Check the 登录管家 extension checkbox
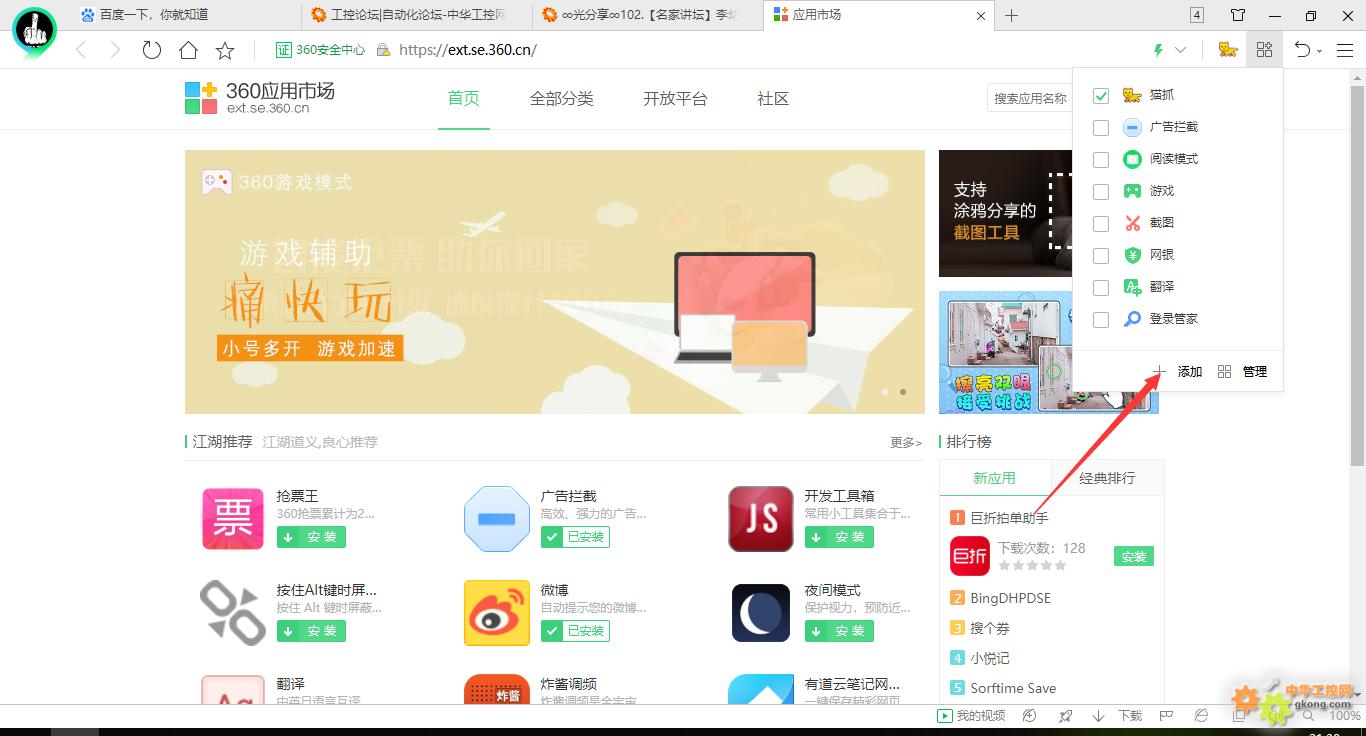Image resolution: width=1366 pixels, height=736 pixels. (x=1101, y=319)
